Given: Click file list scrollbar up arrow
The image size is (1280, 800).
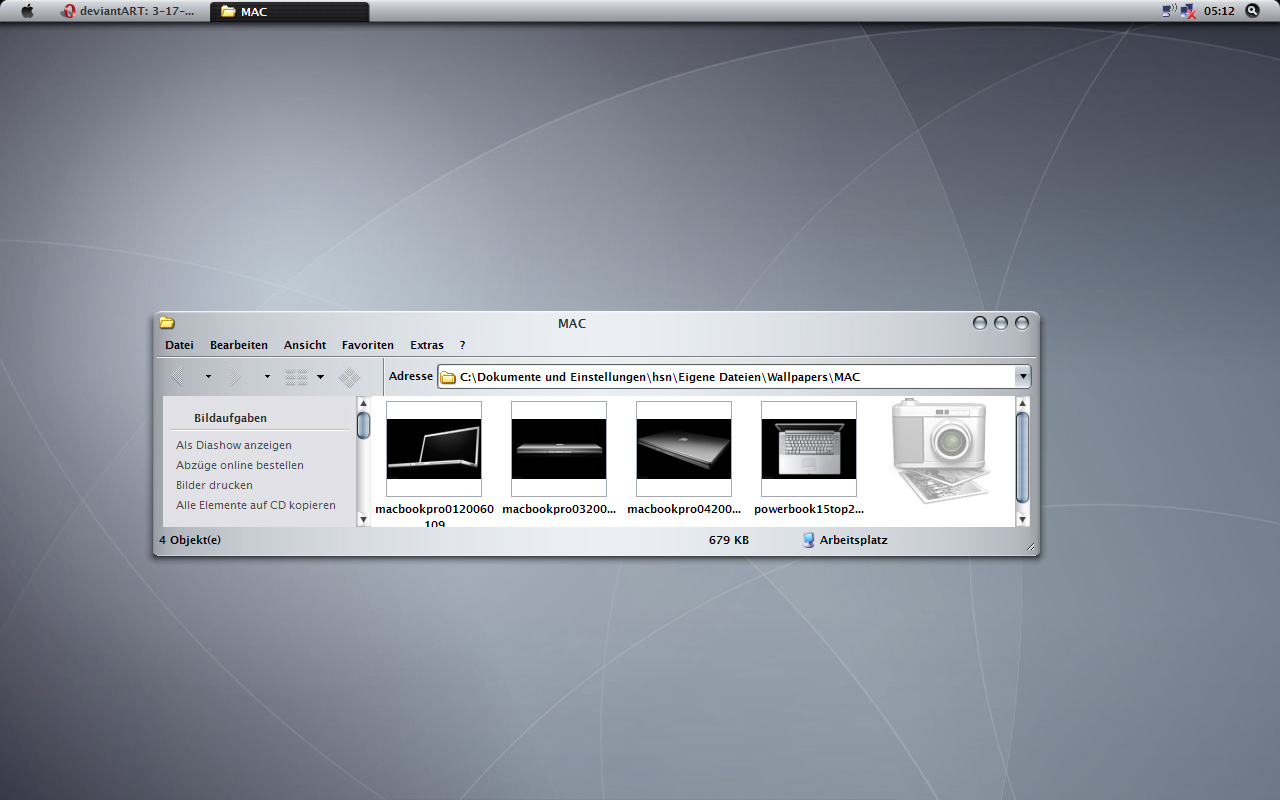Looking at the screenshot, I should click(x=1022, y=404).
